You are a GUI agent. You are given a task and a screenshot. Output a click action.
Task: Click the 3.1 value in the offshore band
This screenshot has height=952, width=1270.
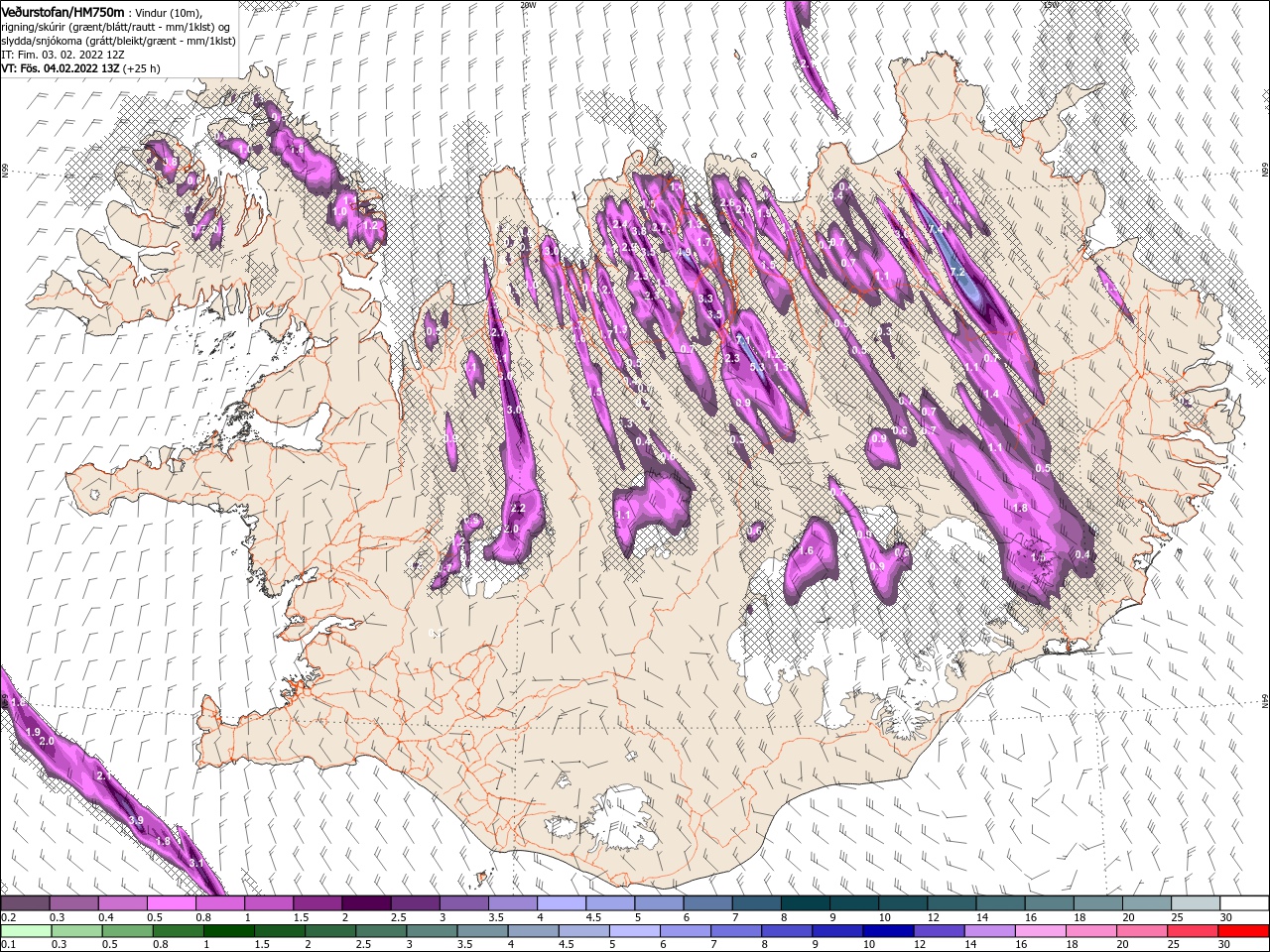(195, 864)
